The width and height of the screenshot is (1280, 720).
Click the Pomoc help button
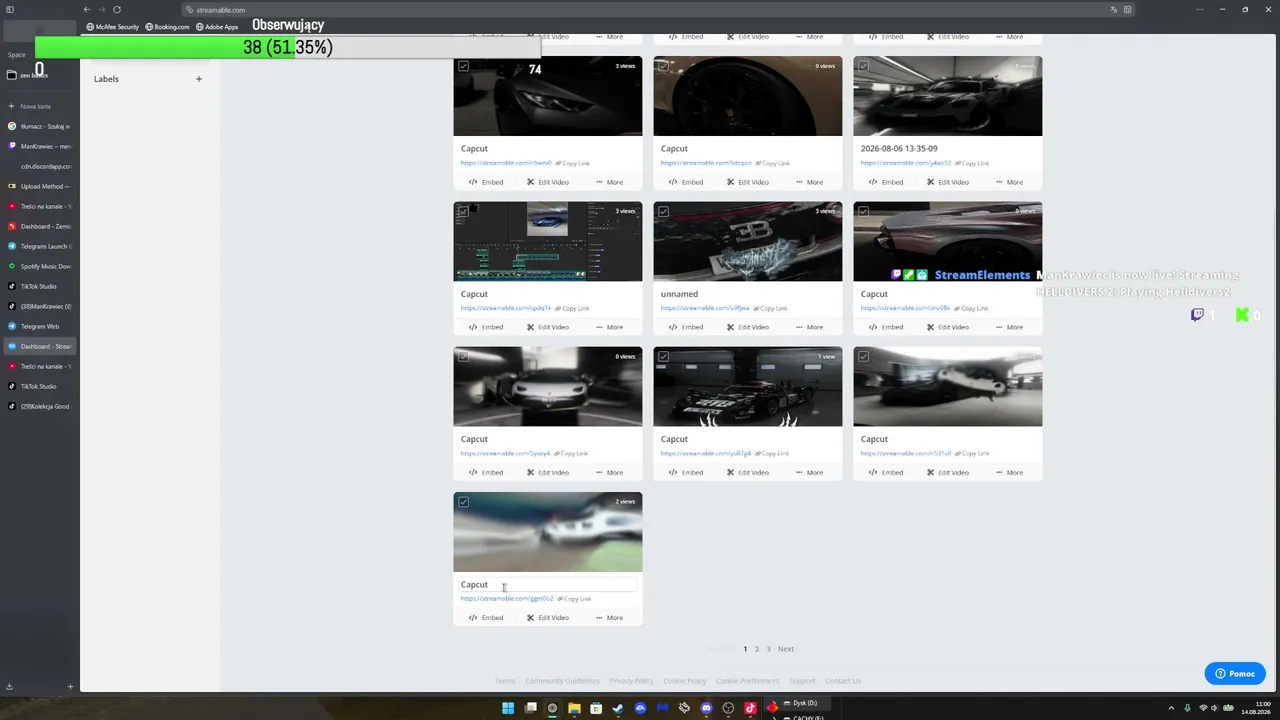coord(1235,673)
